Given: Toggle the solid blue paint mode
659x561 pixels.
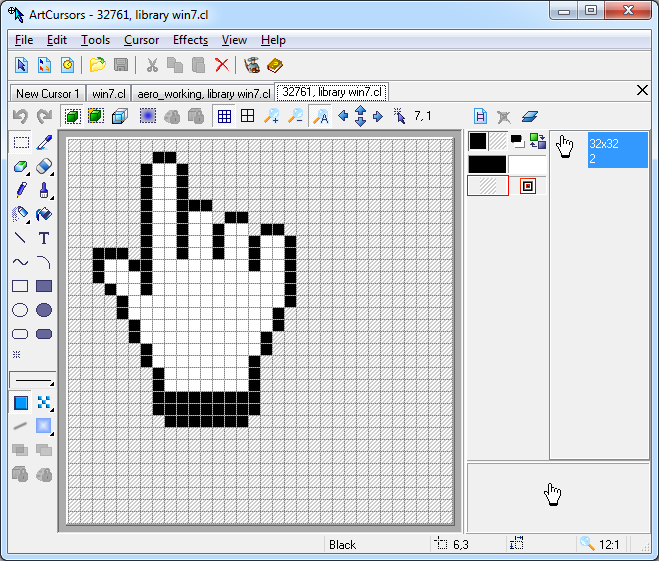Looking at the screenshot, I should tap(20, 403).
